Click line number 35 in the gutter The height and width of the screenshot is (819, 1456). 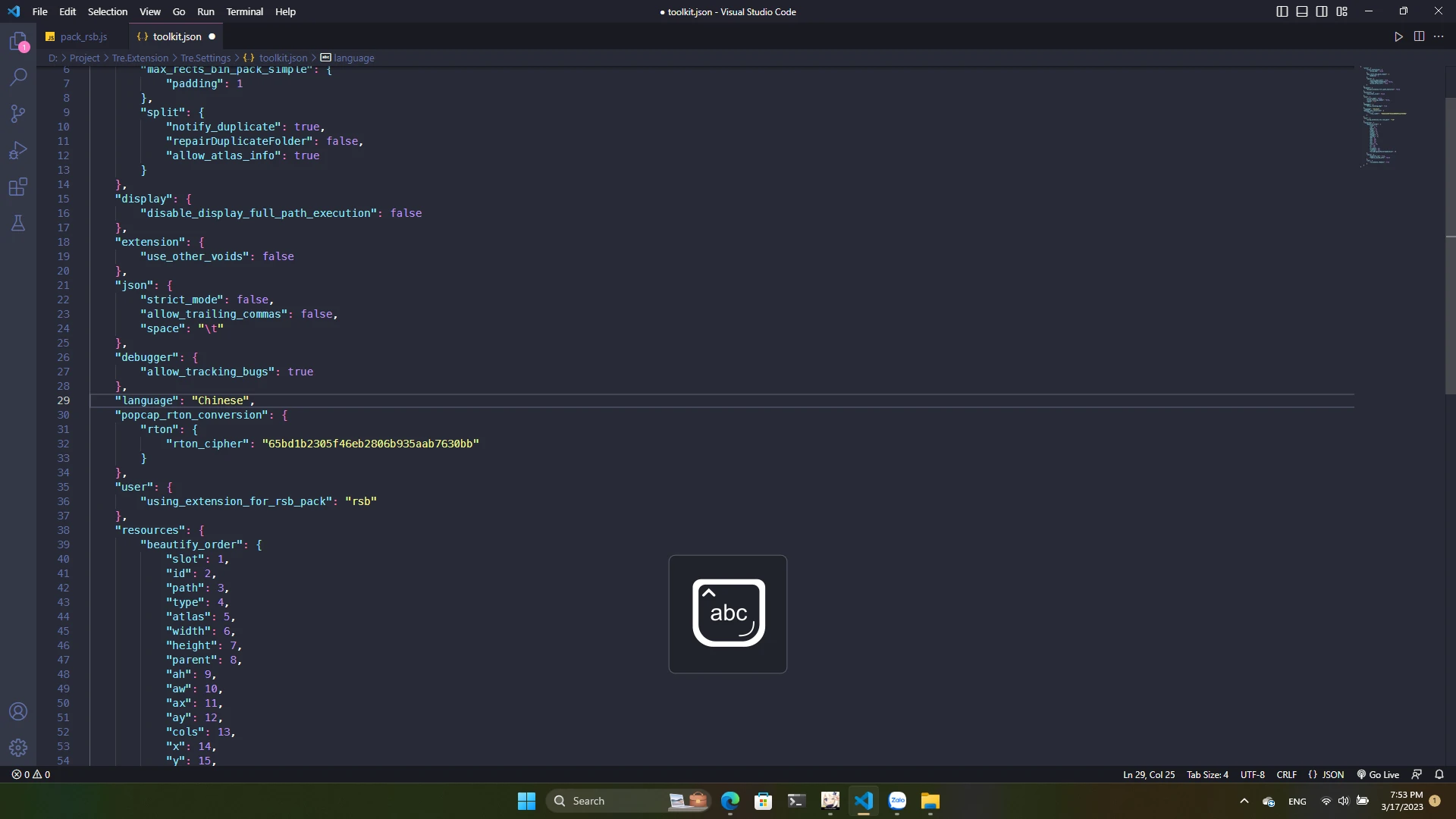[63, 487]
